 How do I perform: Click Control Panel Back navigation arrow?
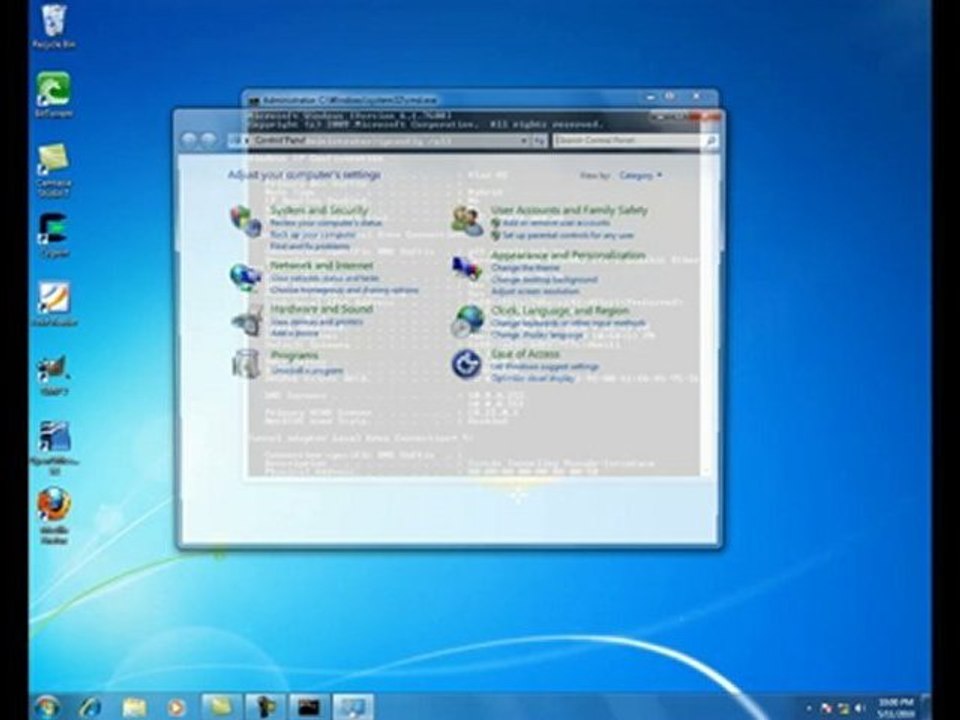click(x=189, y=140)
